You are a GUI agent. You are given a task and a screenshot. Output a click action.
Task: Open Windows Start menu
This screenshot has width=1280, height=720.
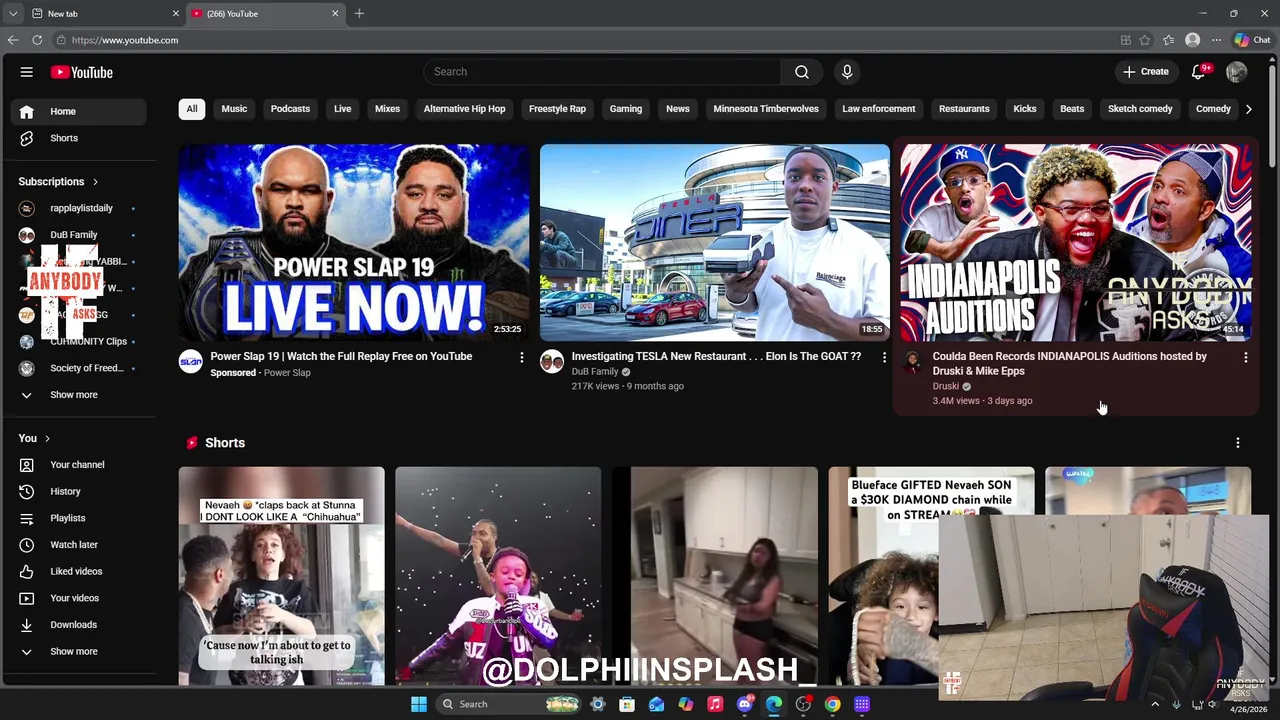pos(419,704)
